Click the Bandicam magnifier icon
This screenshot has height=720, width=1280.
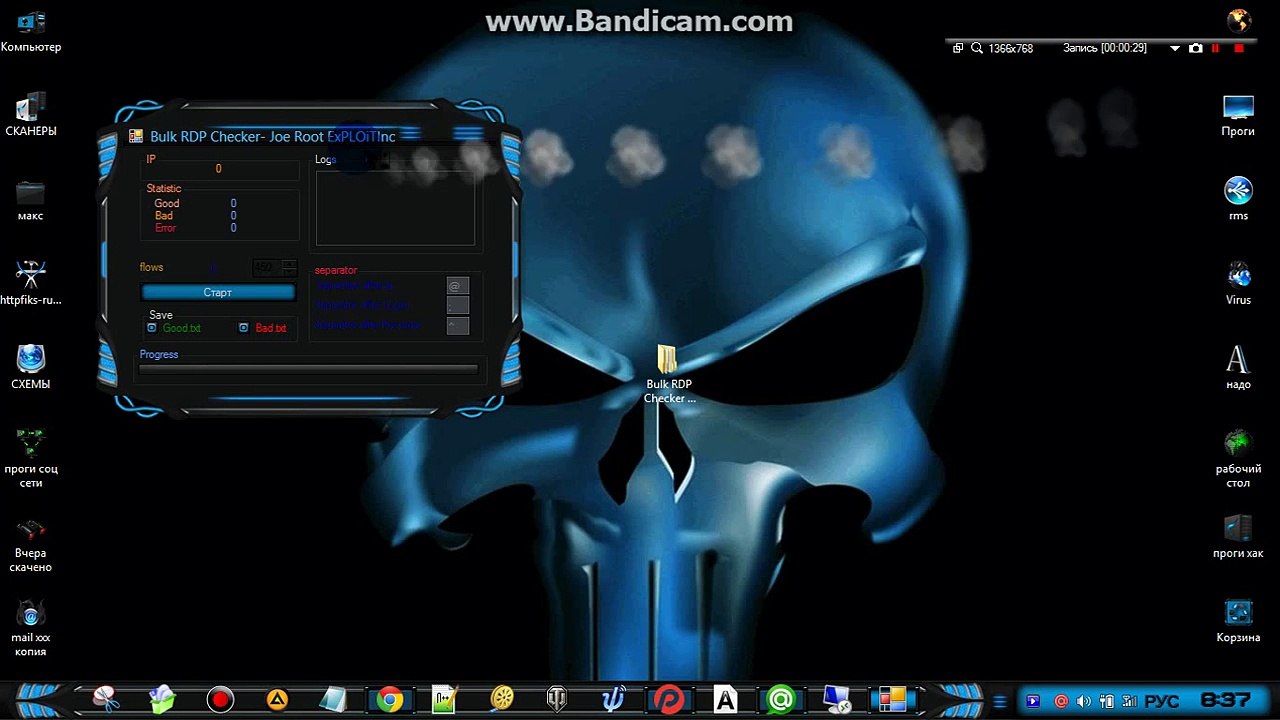977,48
